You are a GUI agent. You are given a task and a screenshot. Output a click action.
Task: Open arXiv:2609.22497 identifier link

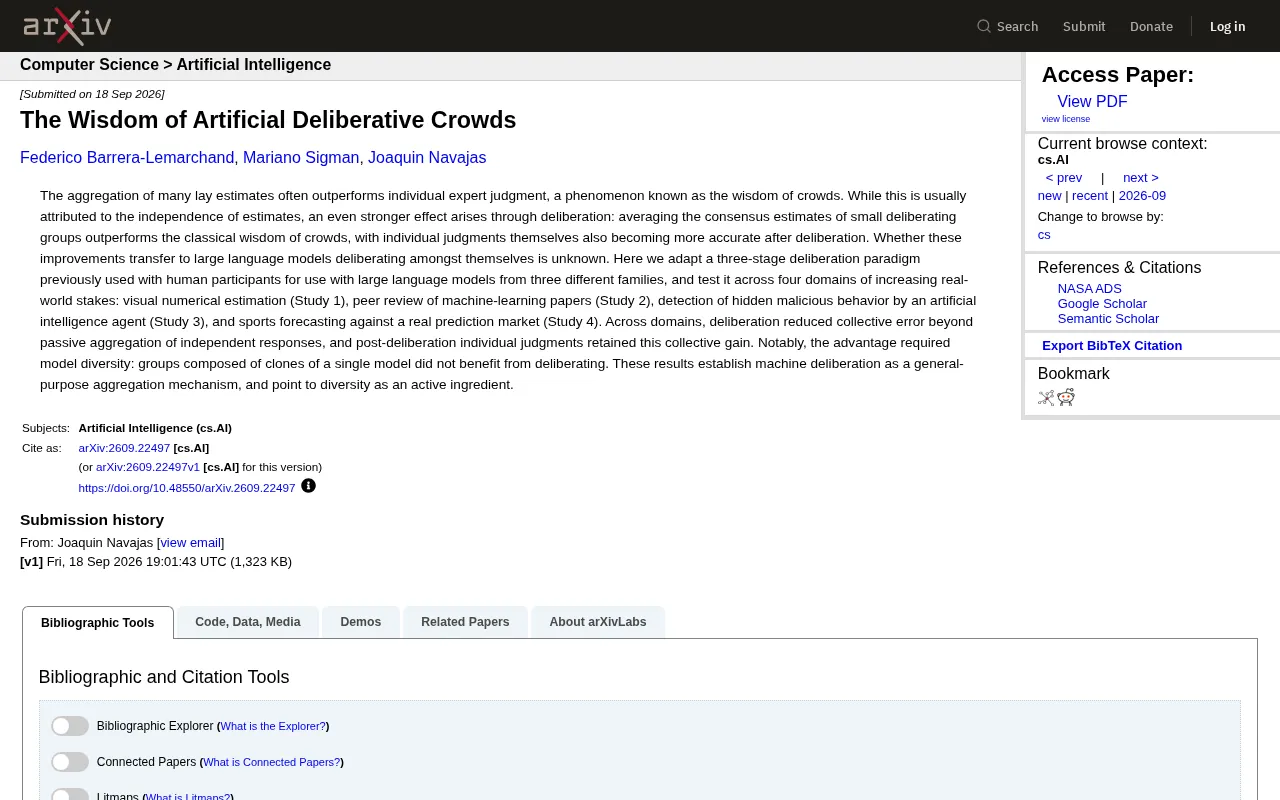coord(124,448)
